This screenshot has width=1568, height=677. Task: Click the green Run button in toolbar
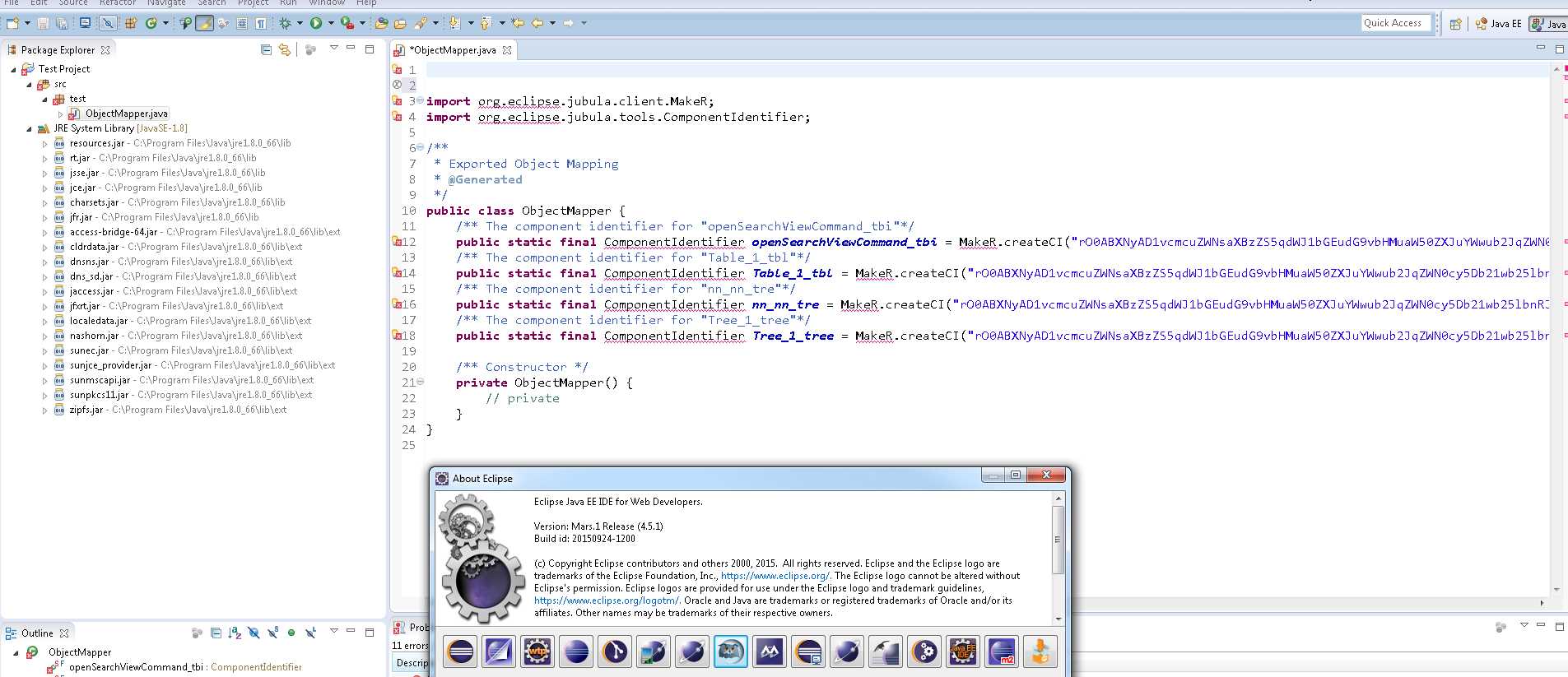tap(316, 24)
